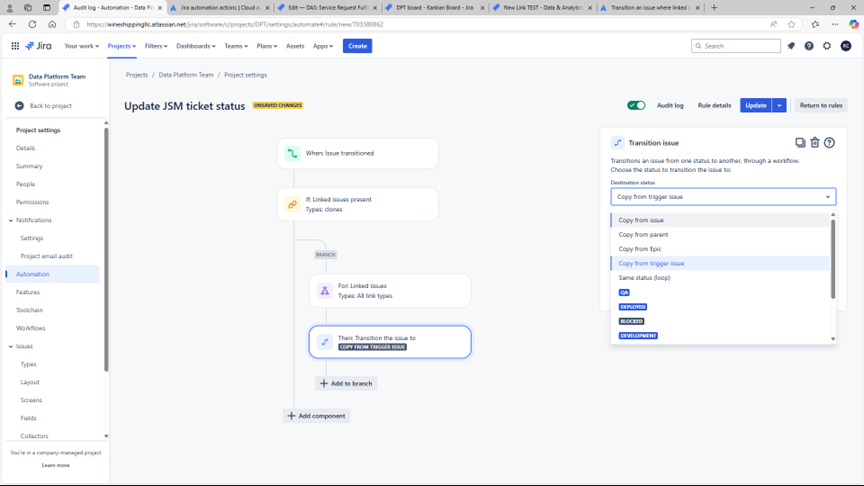
Task: Open help for the Transition issue panel
Action: (829, 143)
